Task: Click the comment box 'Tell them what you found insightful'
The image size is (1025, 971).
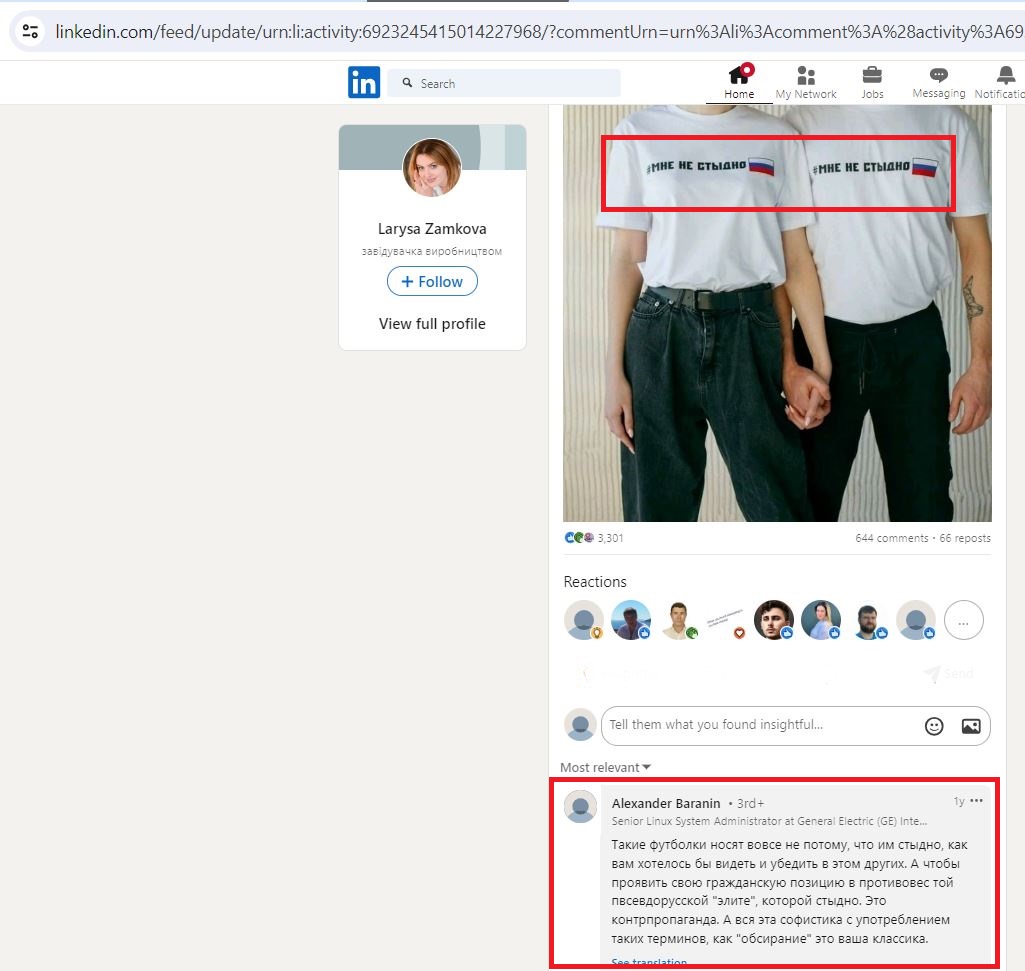Action: (x=796, y=725)
